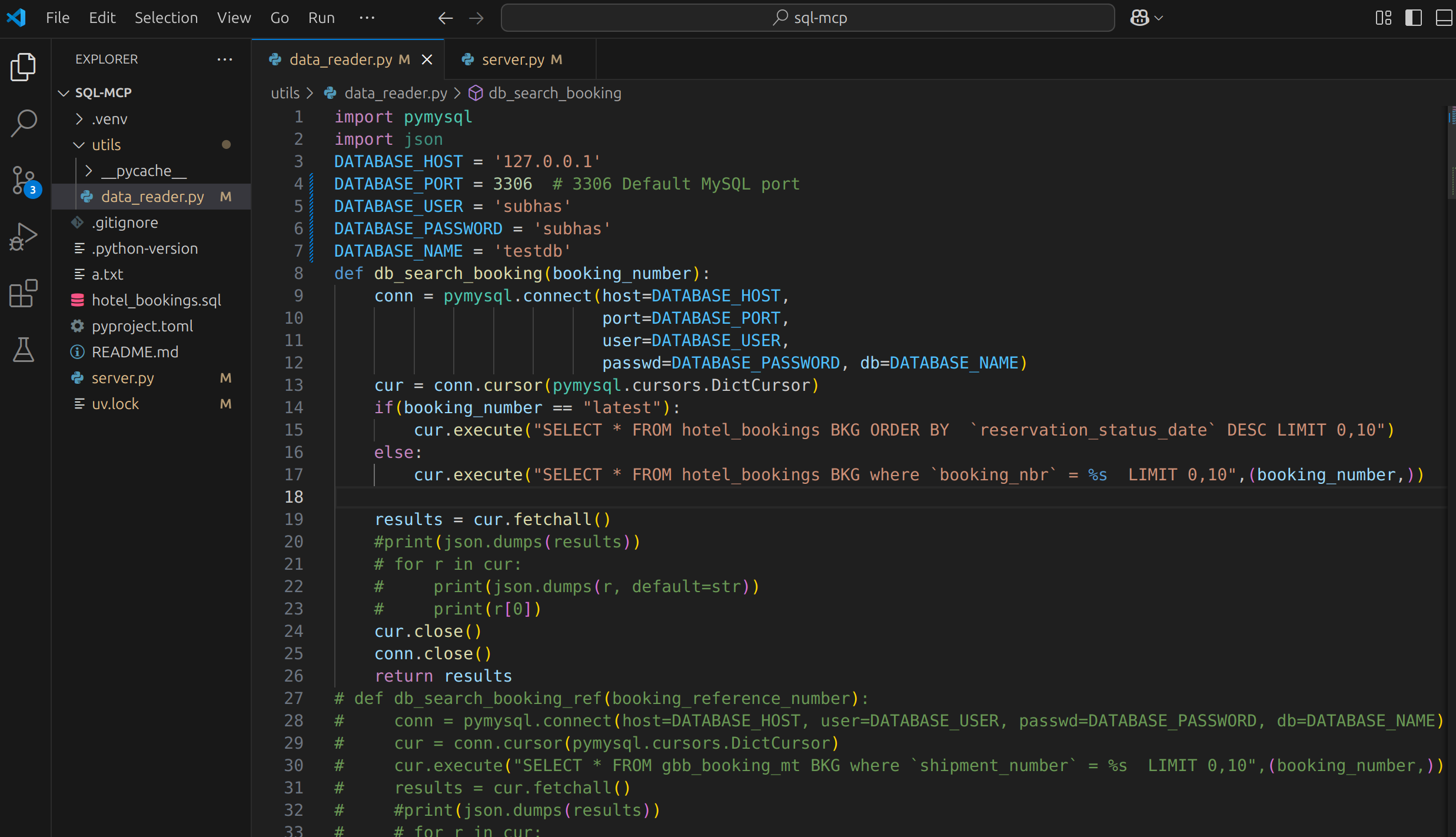Toggle the bottom panel visibility
The height and width of the screenshot is (837, 1456).
point(1444,18)
